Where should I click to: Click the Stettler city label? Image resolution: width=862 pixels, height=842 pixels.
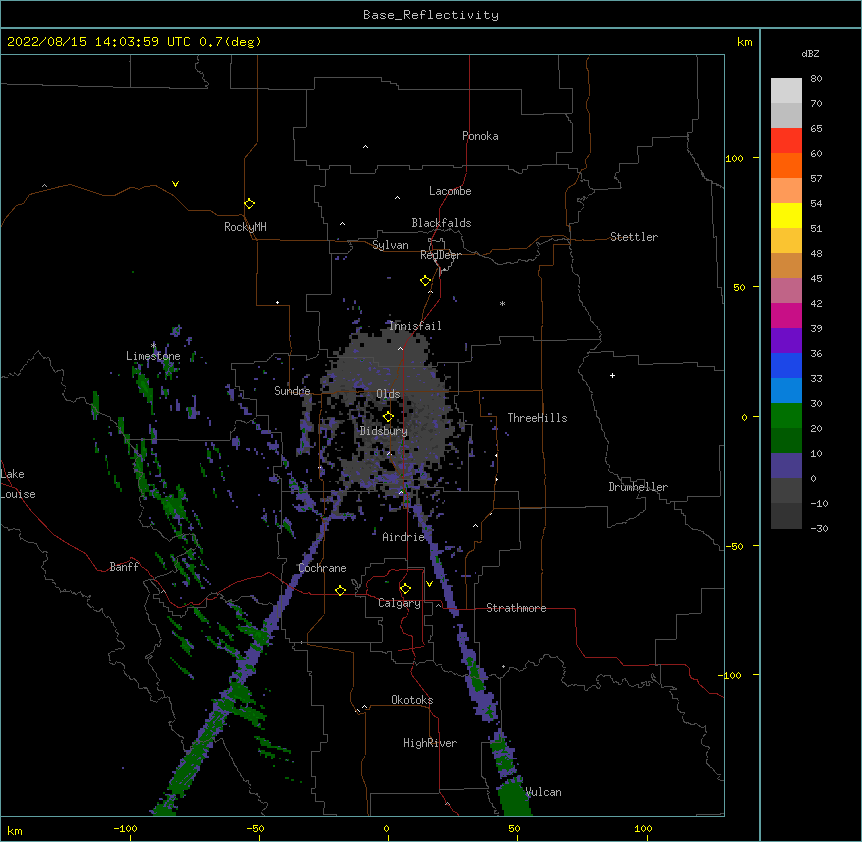pos(634,237)
